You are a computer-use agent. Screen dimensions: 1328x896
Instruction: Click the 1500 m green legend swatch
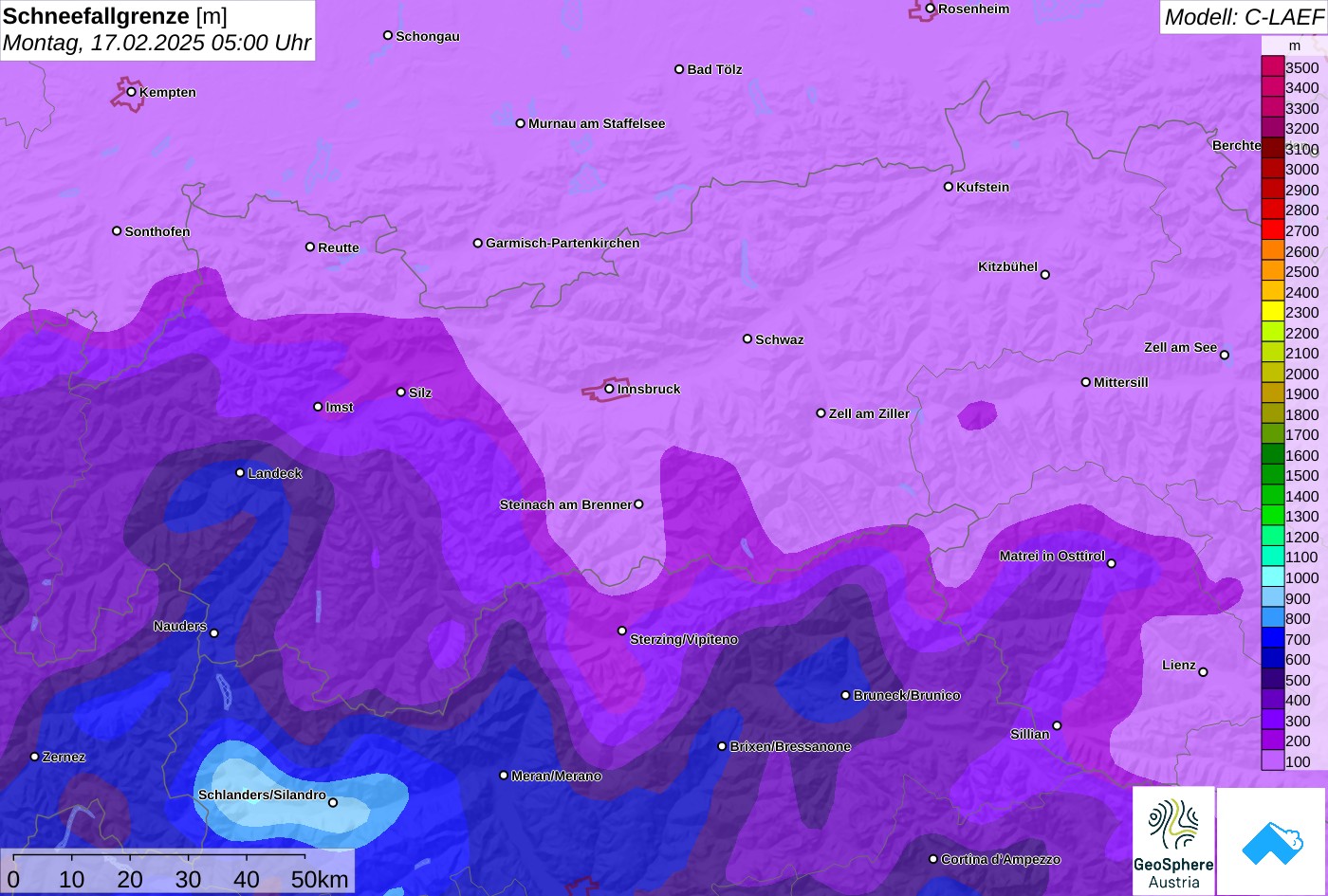pos(1272,475)
